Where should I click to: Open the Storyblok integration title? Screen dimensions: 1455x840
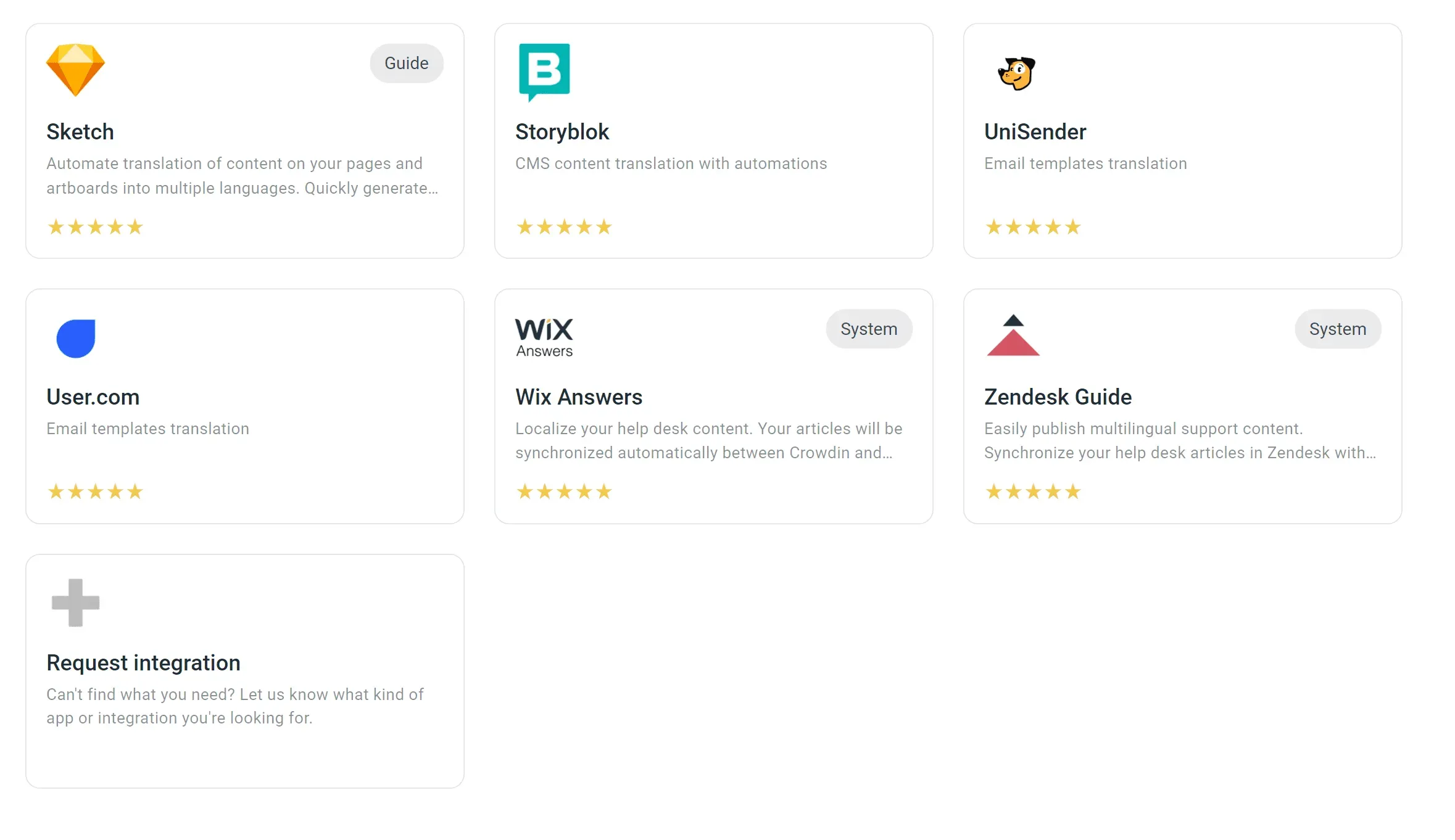click(562, 132)
